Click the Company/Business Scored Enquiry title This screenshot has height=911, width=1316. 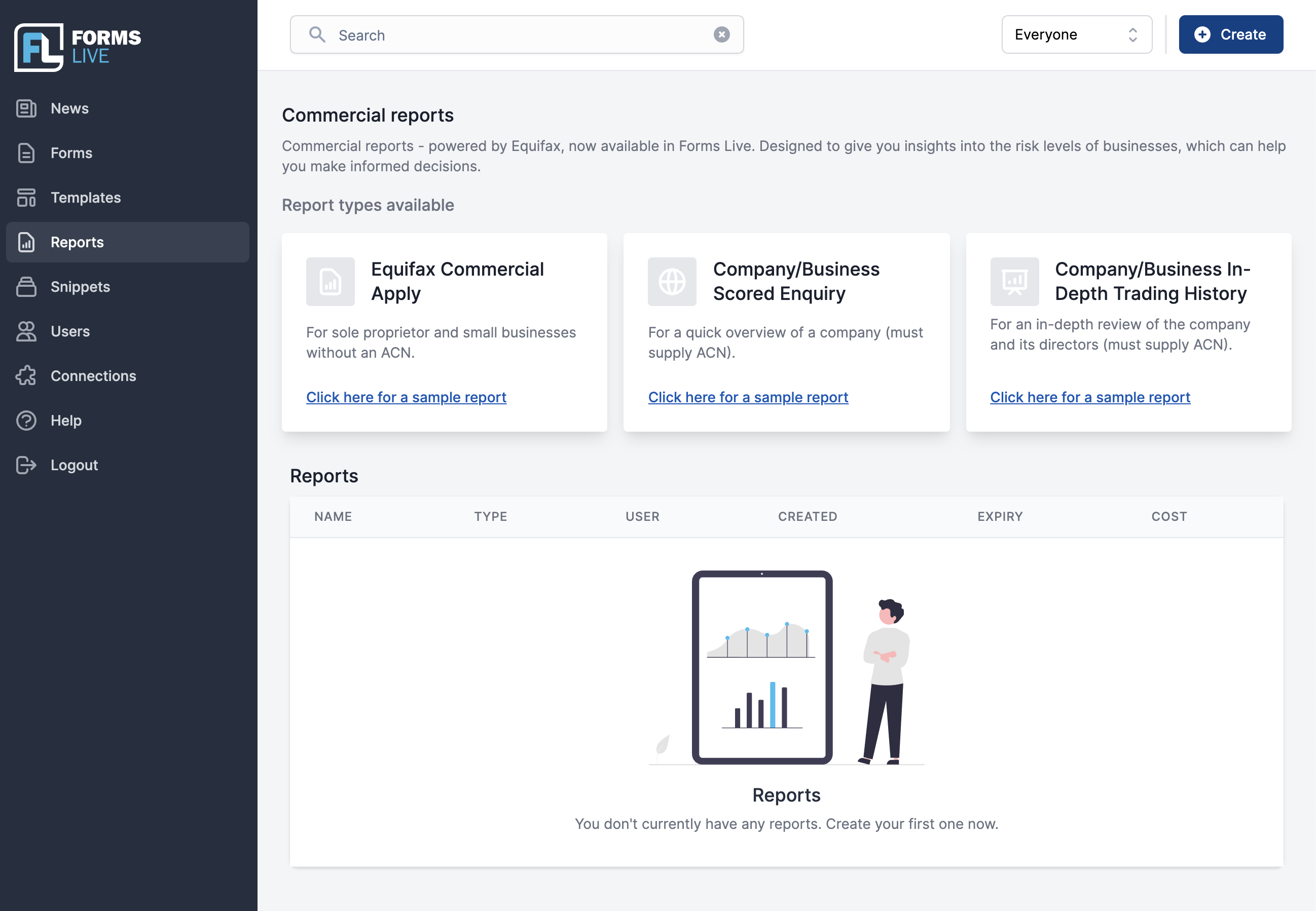click(x=796, y=281)
